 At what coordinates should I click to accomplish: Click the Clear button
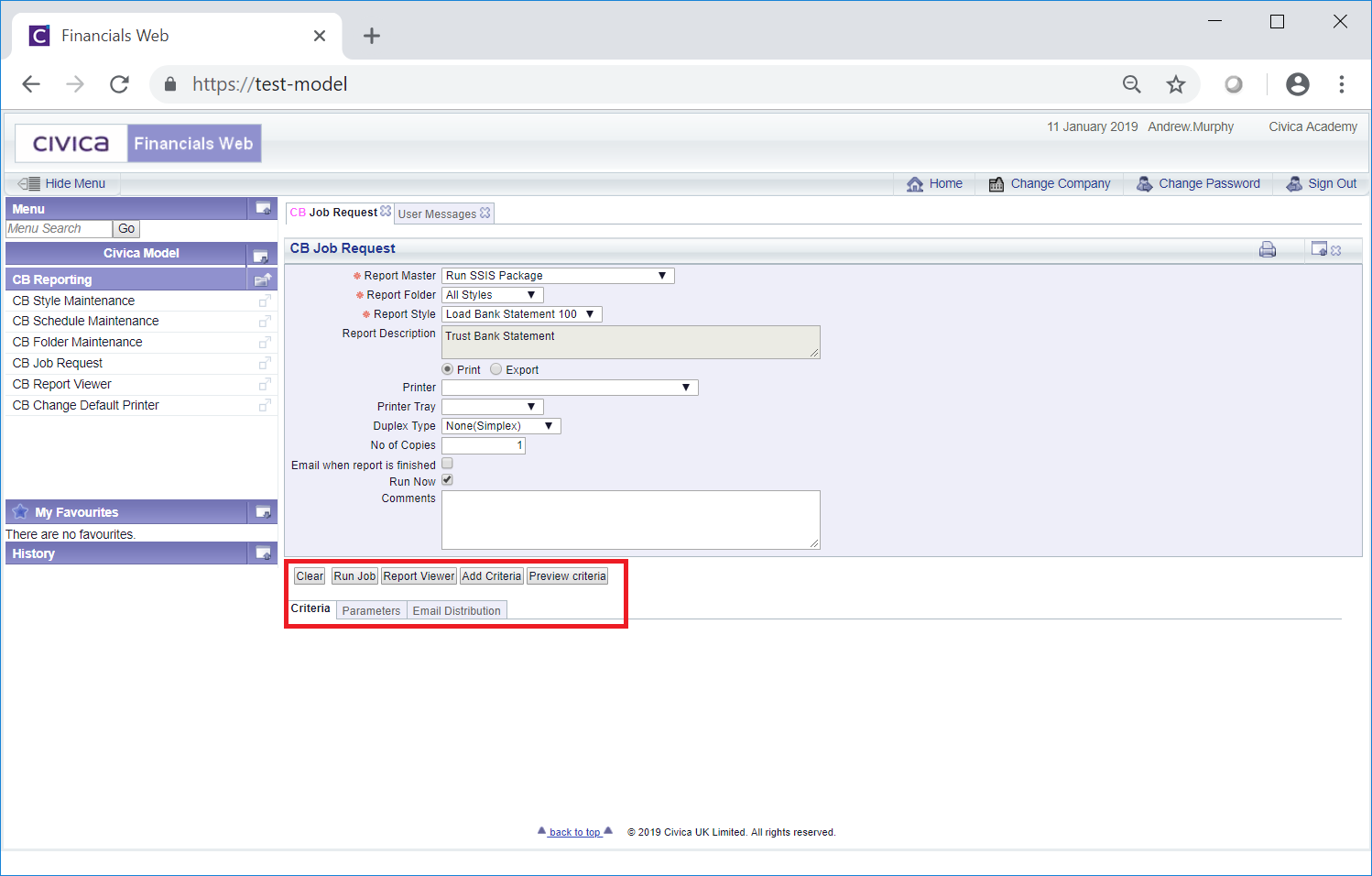[x=310, y=576]
